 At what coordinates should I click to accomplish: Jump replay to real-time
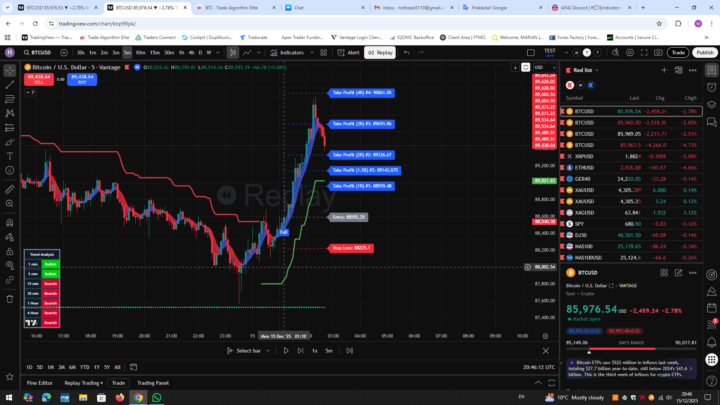click(x=349, y=351)
